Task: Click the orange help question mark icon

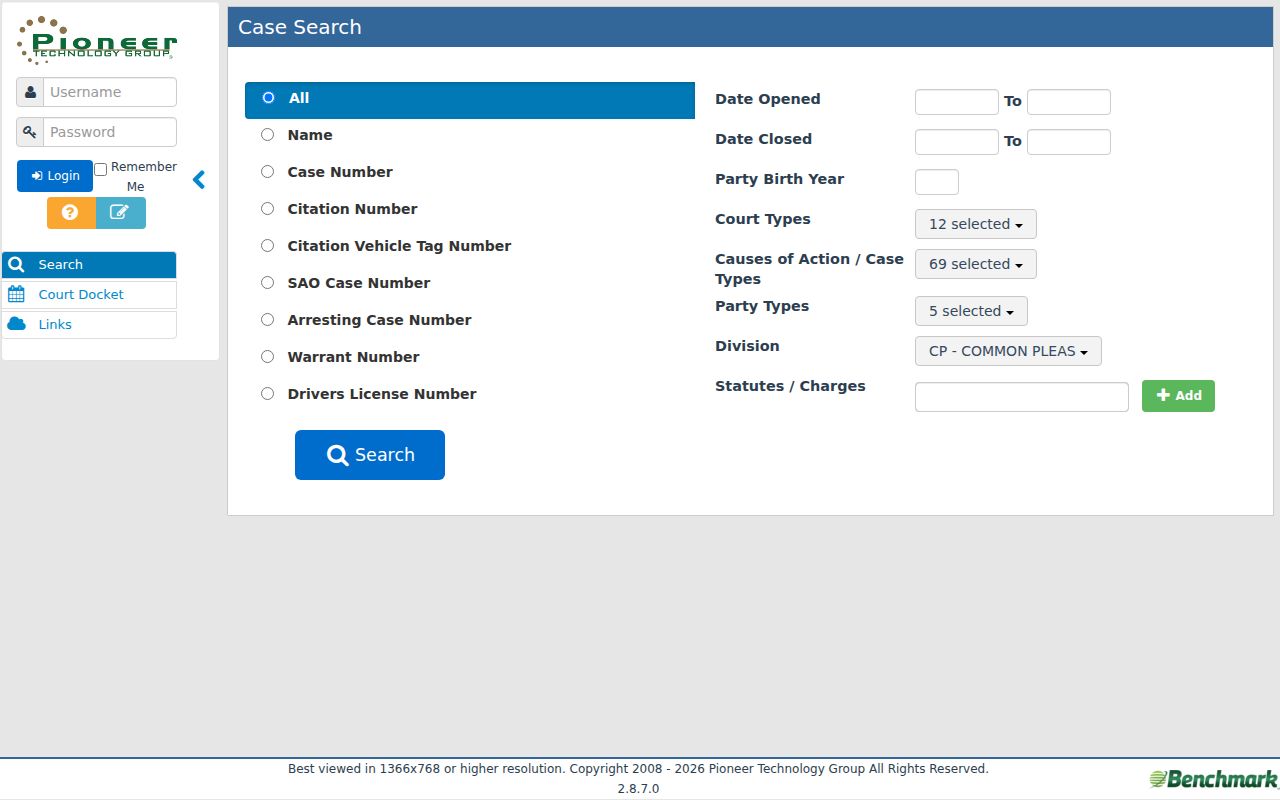Action: pyautogui.click(x=71, y=213)
